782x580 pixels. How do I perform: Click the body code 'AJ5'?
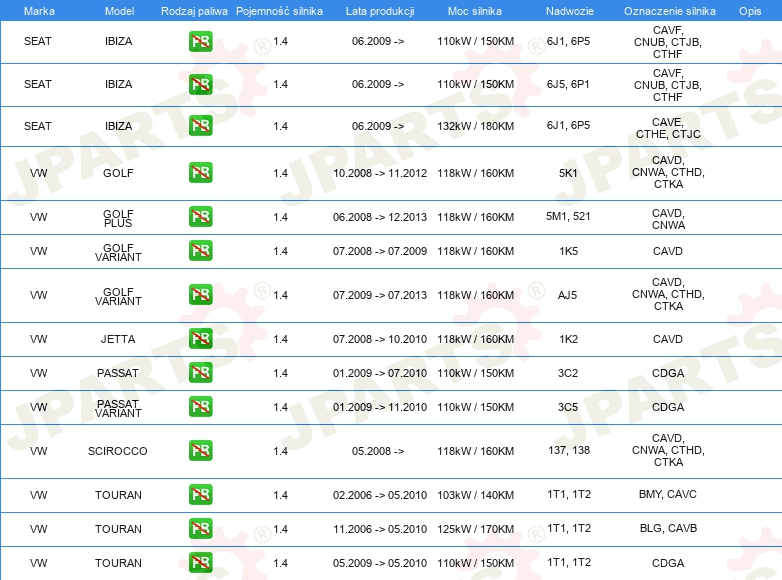(567, 295)
